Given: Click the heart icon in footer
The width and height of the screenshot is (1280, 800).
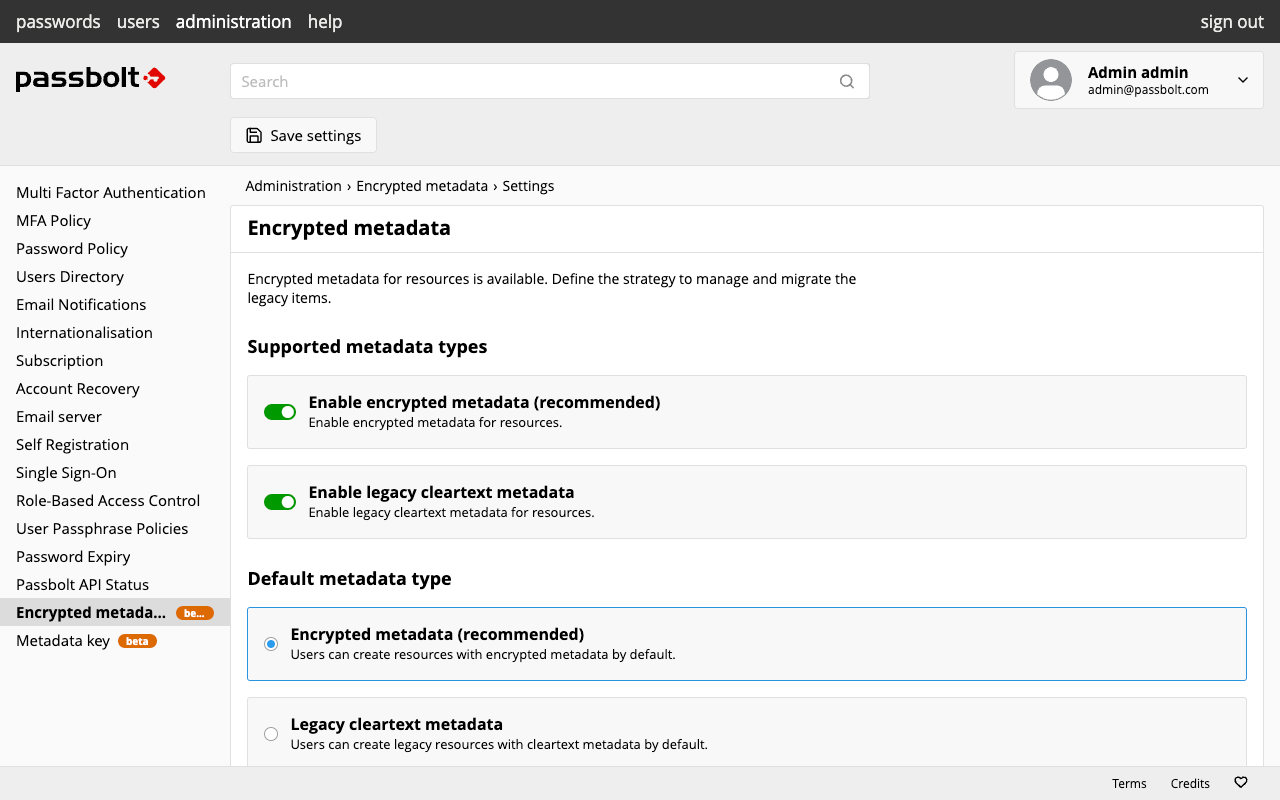Looking at the screenshot, I should [x=1241, y=783].
